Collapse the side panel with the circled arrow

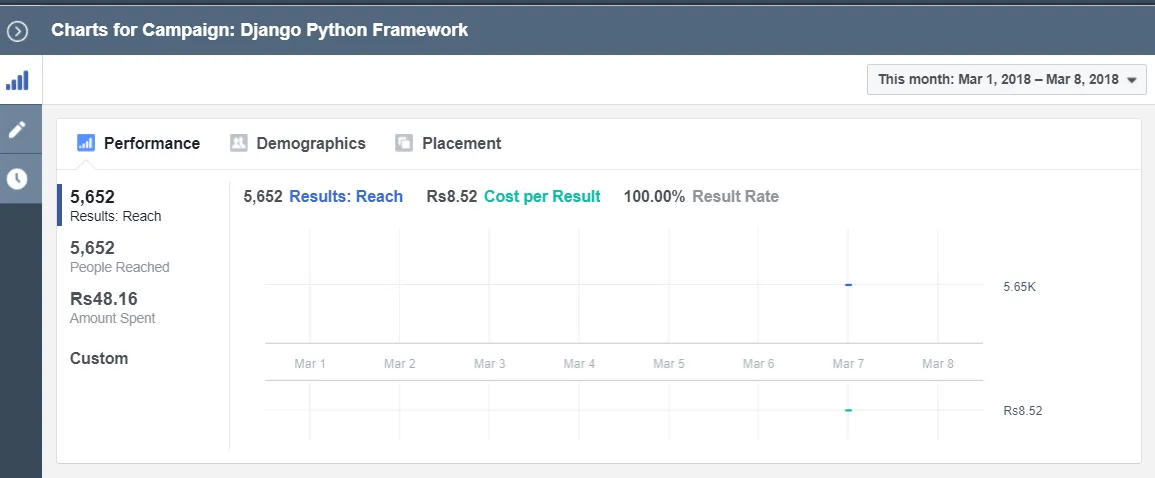click(17, 31)
